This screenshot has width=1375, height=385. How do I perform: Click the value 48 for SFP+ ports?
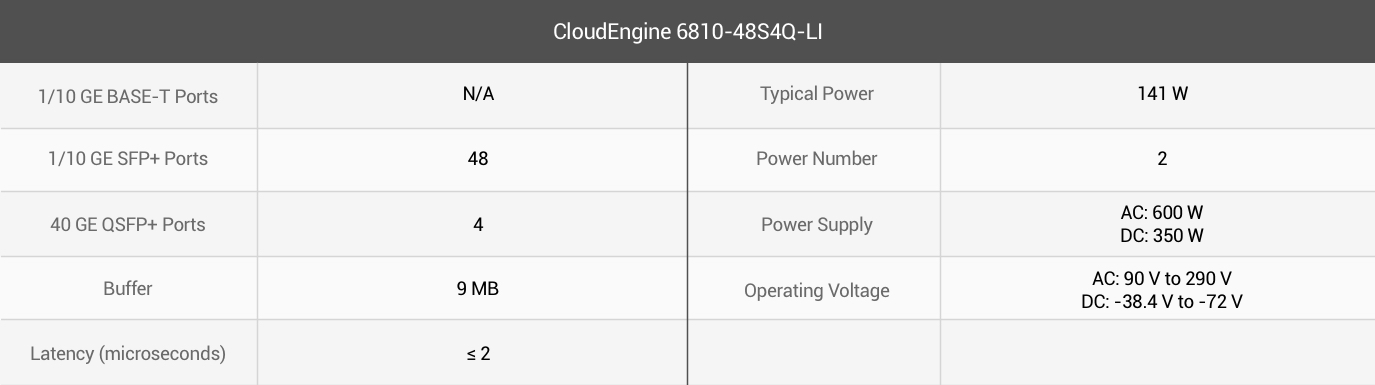478,158
